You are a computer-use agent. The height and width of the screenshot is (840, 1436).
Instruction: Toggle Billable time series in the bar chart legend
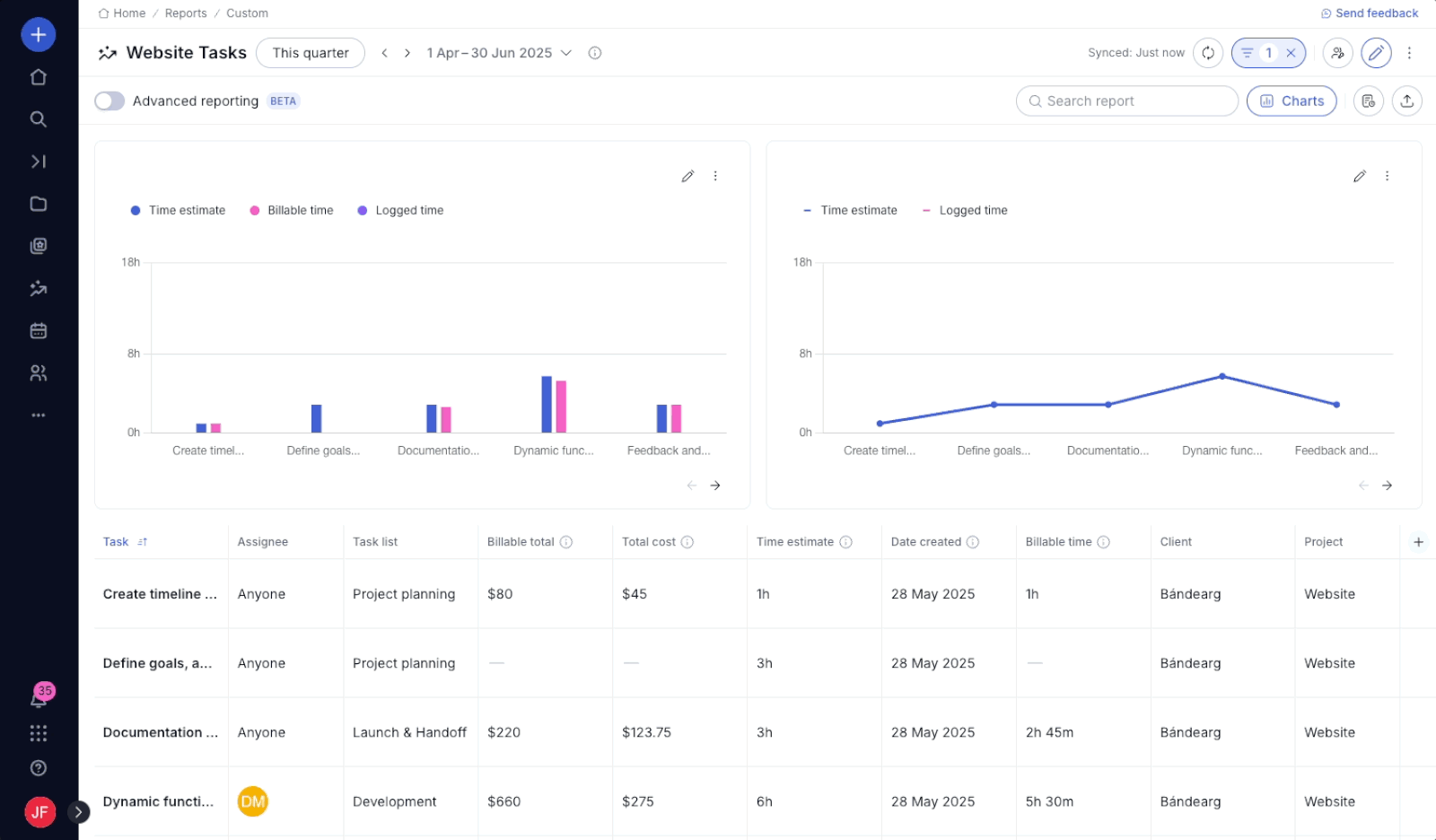(x=300, y=211)
